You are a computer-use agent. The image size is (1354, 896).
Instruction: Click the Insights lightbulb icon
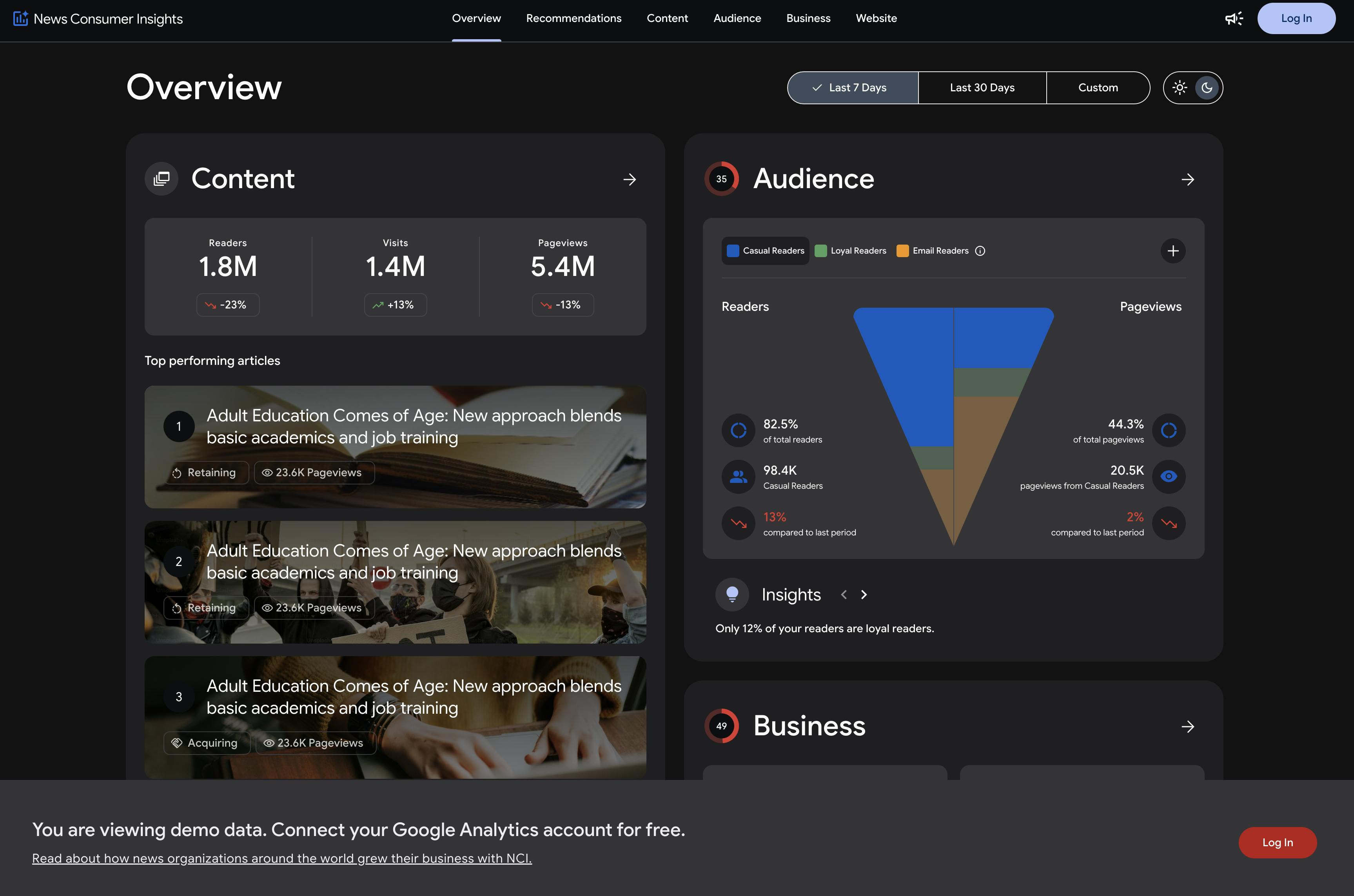coord(732,594)
